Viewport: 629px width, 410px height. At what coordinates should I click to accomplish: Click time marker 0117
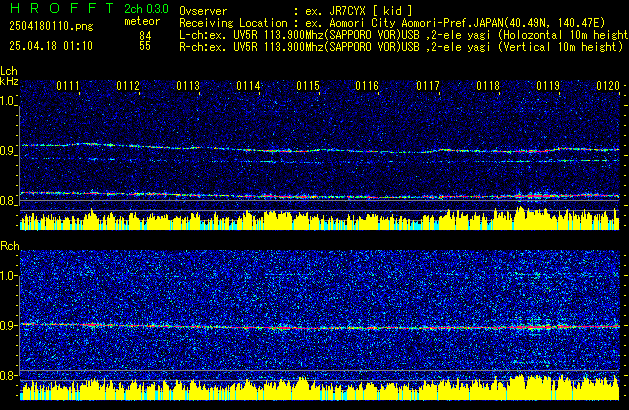point(428,86)
